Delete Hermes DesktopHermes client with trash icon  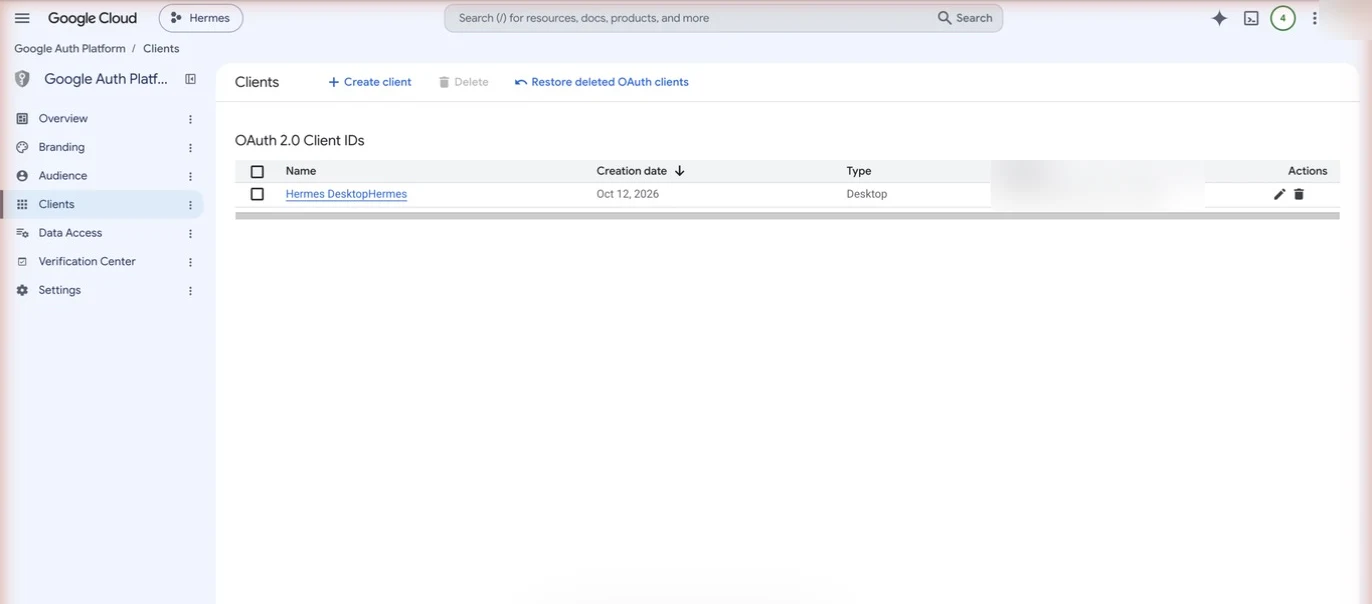(1299, 194)
